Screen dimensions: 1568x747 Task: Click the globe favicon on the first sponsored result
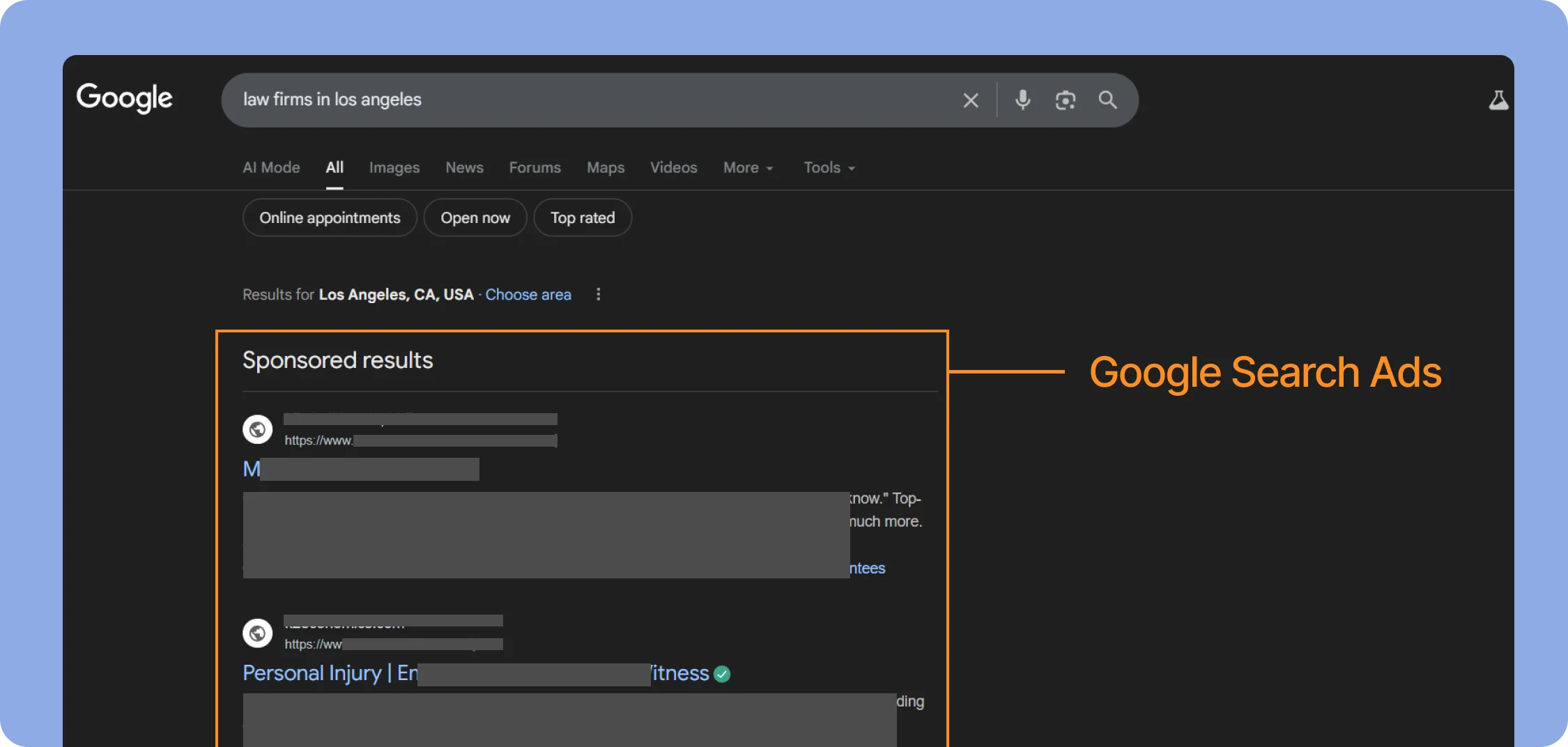coord(257,429)
